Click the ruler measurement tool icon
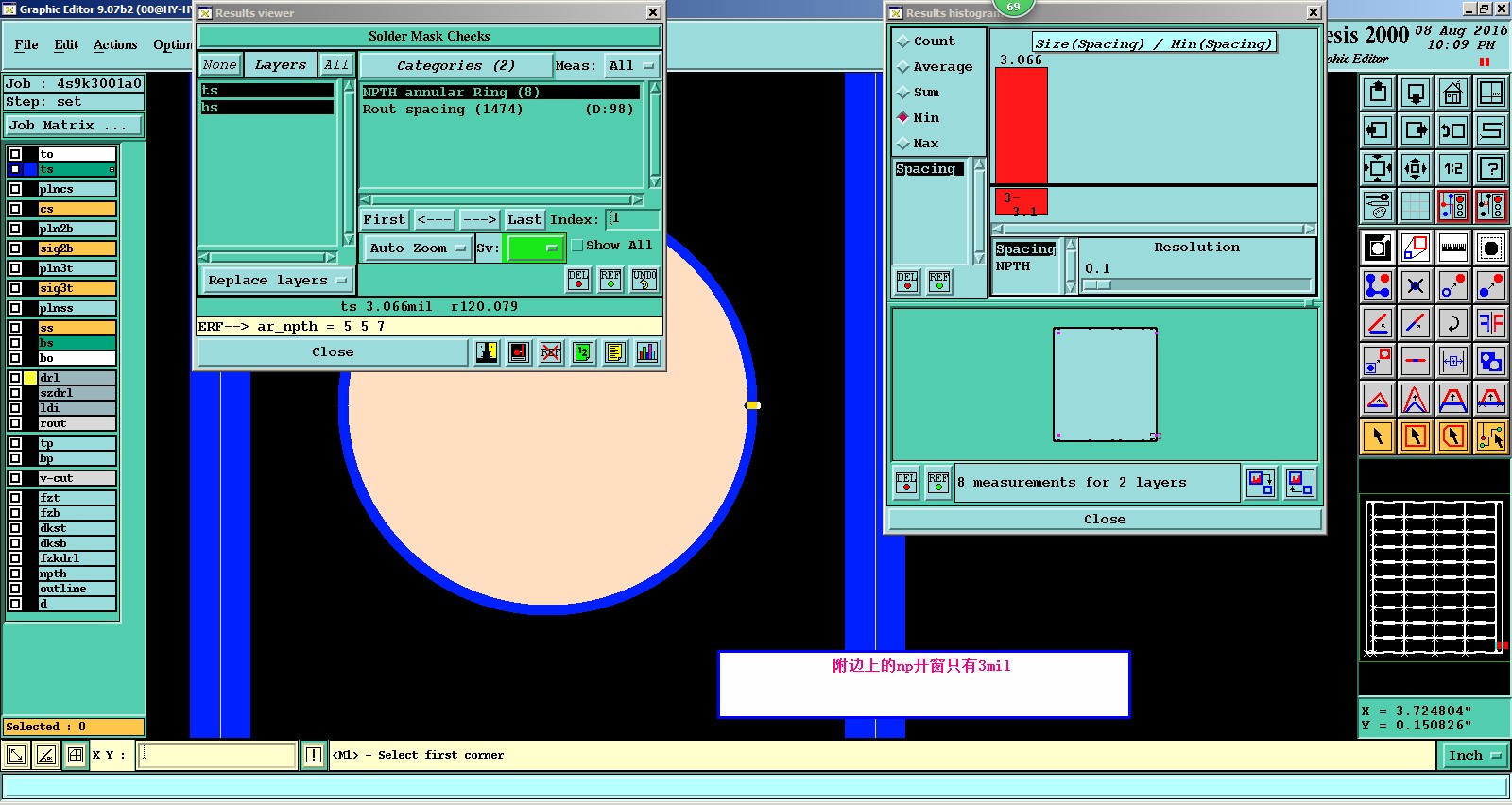This screenshot has width=1512, height=805. (1453, 248)
